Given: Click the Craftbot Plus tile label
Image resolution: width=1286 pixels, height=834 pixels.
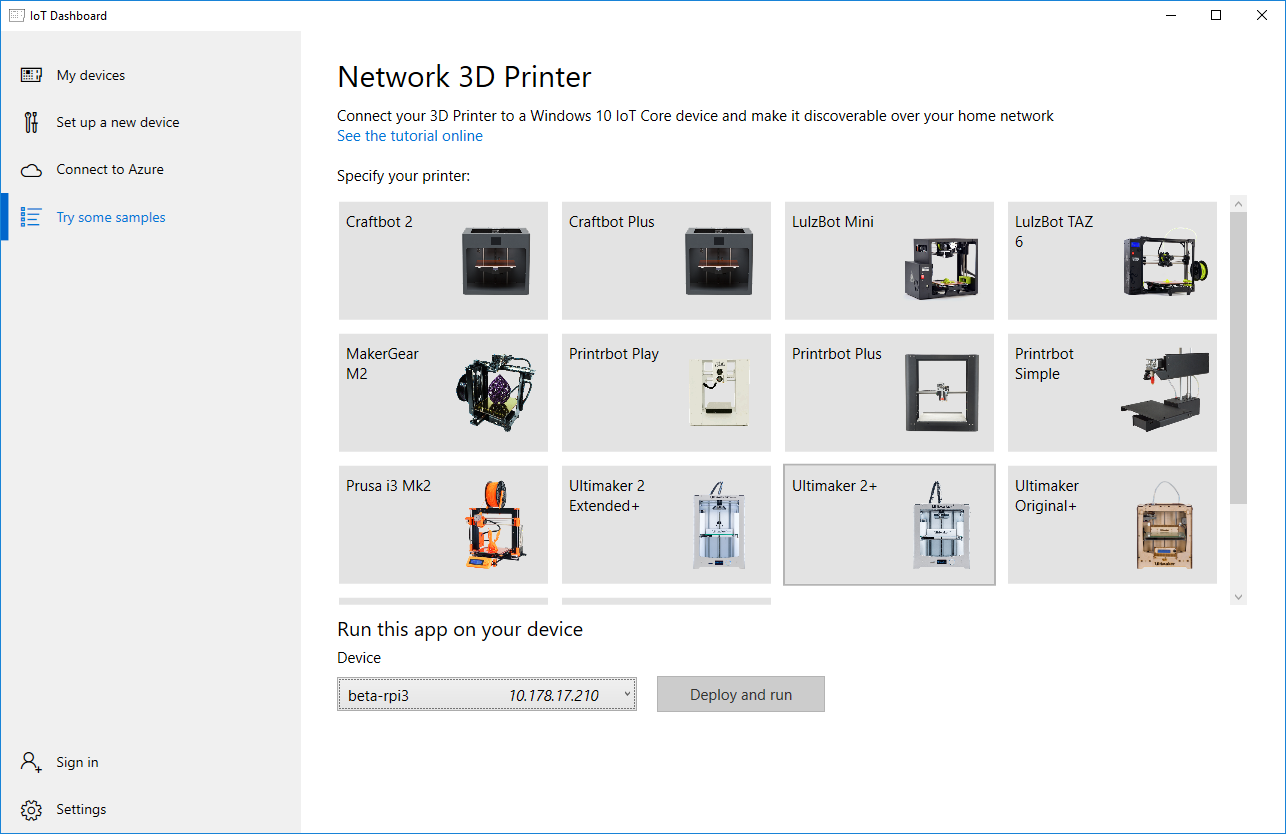Looking at the screenshot, I should tap(612, 222).
